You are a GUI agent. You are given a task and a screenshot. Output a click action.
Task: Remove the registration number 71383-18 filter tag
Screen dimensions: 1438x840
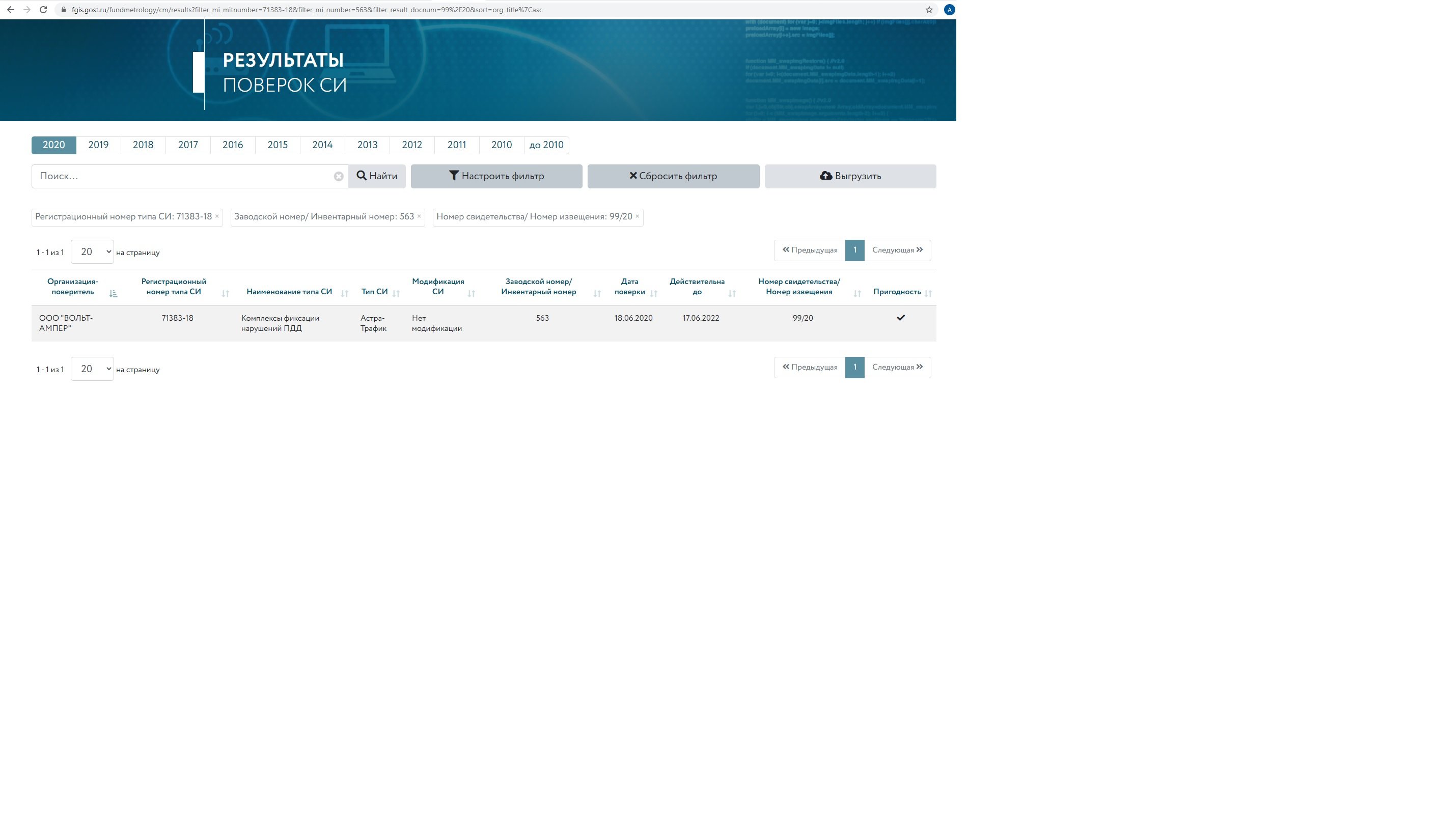(x=217, y=216)
